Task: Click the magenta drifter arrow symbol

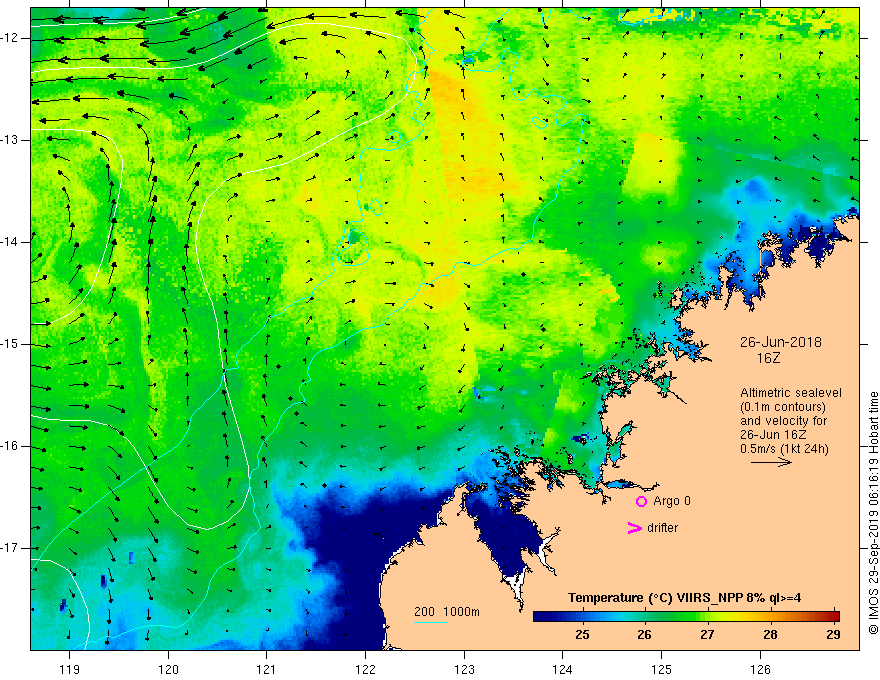Action: pyautogui.click(x=635, y=528)
